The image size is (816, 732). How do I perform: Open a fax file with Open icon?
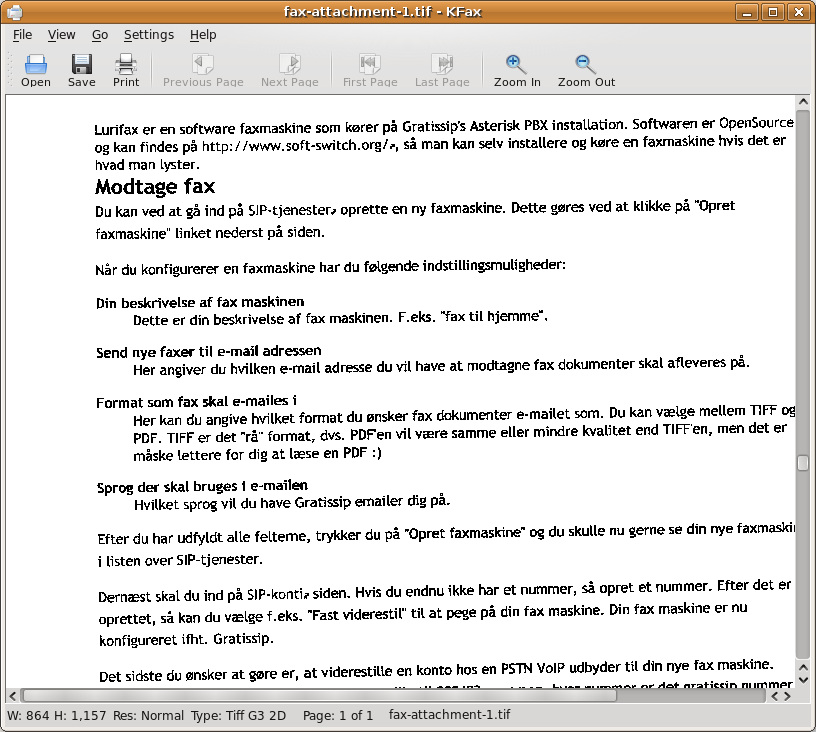pyautogui.click(x=35, y=70)
